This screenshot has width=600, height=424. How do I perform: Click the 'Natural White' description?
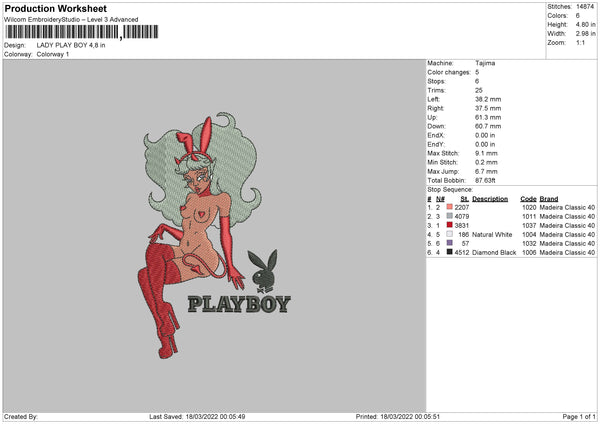pos(492,235)
